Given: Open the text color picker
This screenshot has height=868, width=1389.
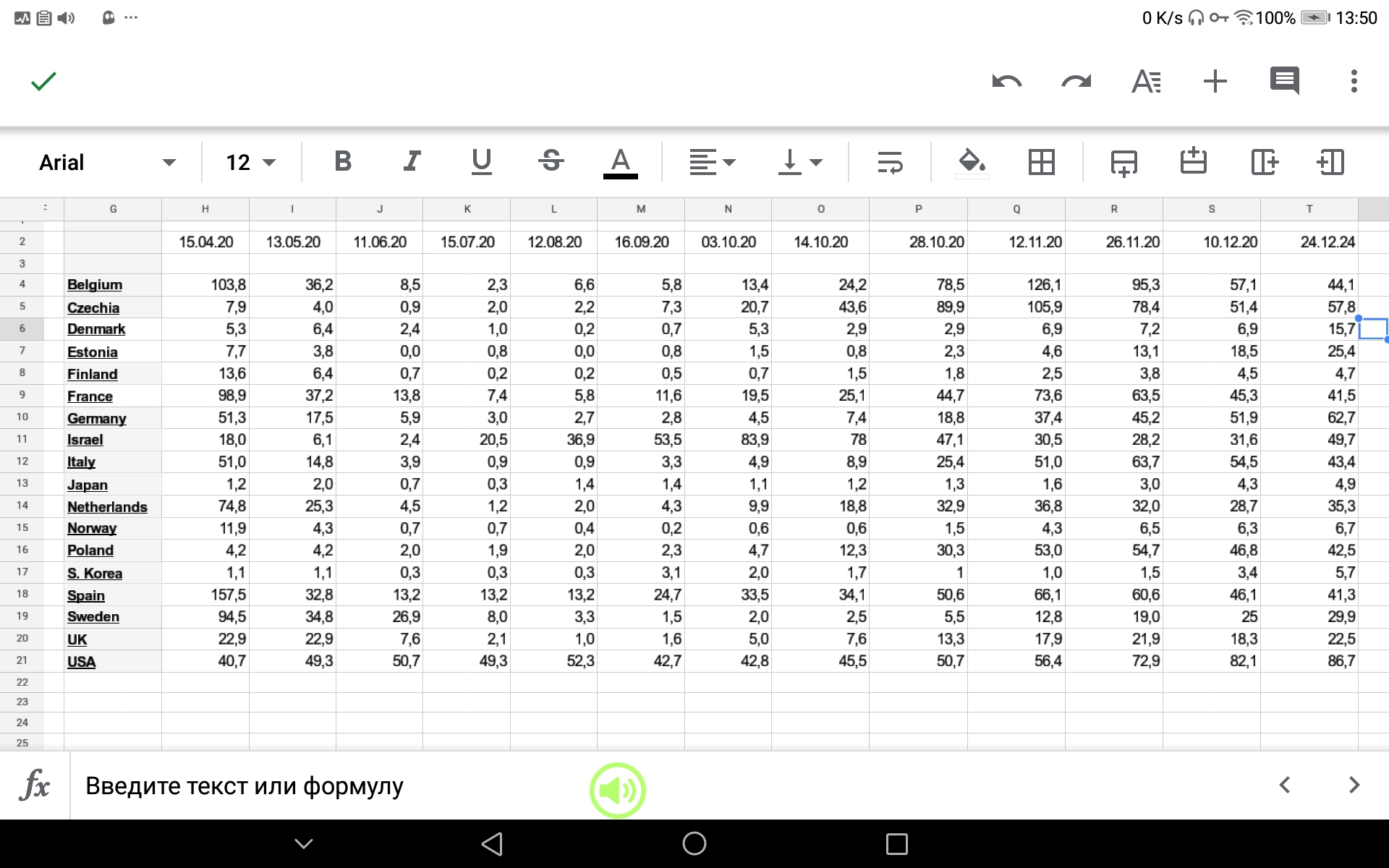Looking at the screenshot, I should (x=620, y=162).
